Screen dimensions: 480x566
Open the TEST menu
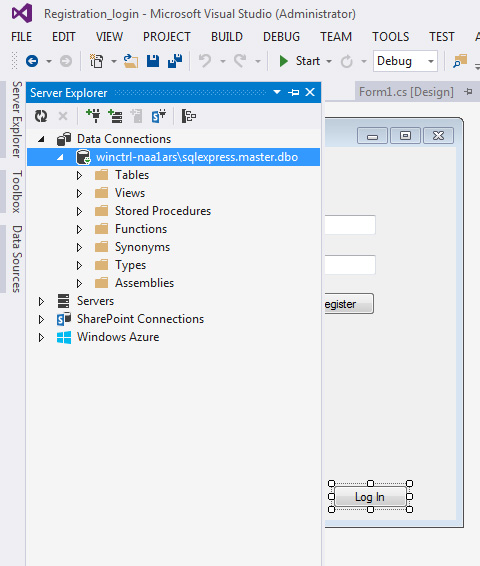click(x=442, y=37)
